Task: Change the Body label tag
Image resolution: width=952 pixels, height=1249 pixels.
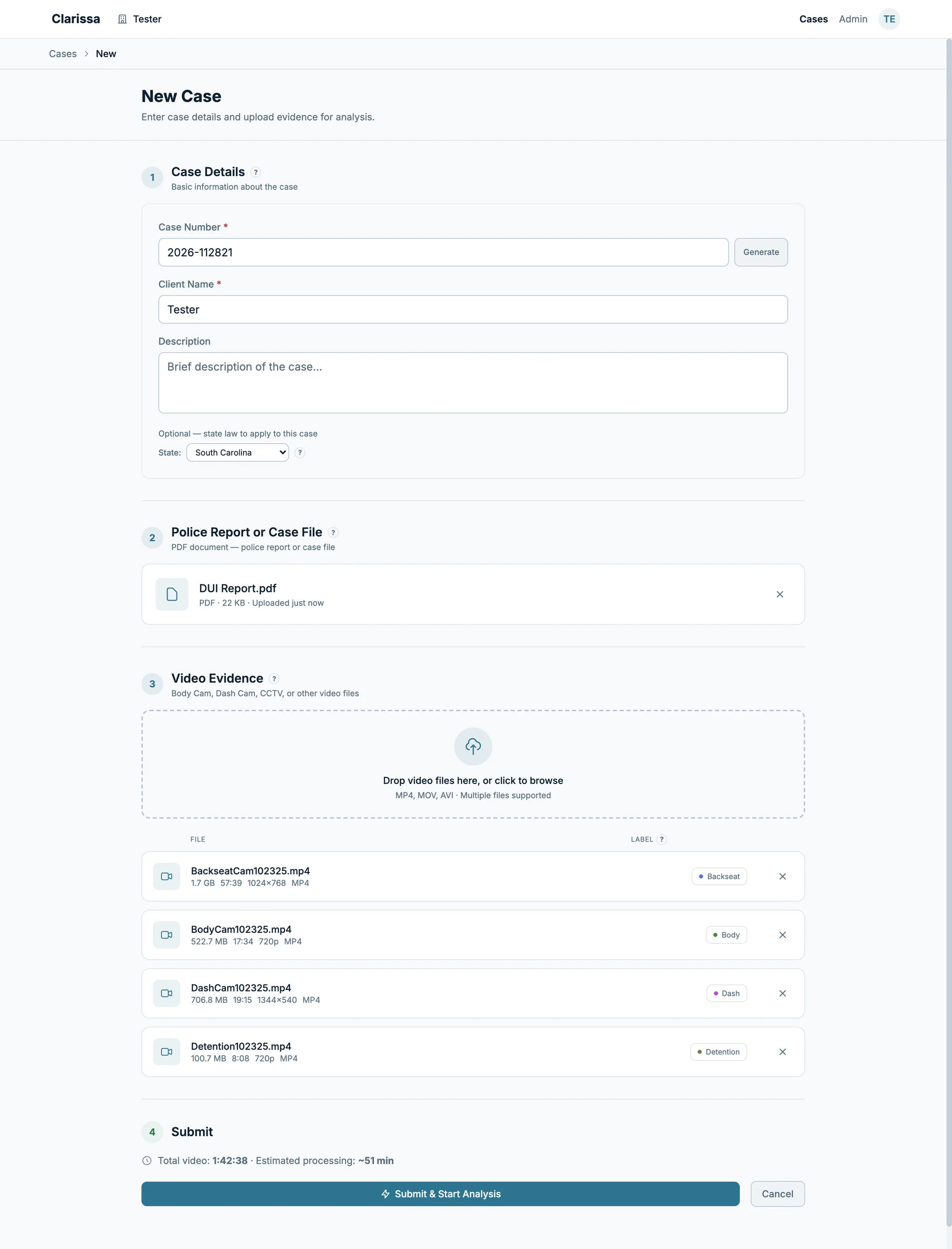Action: click(726, 935)
